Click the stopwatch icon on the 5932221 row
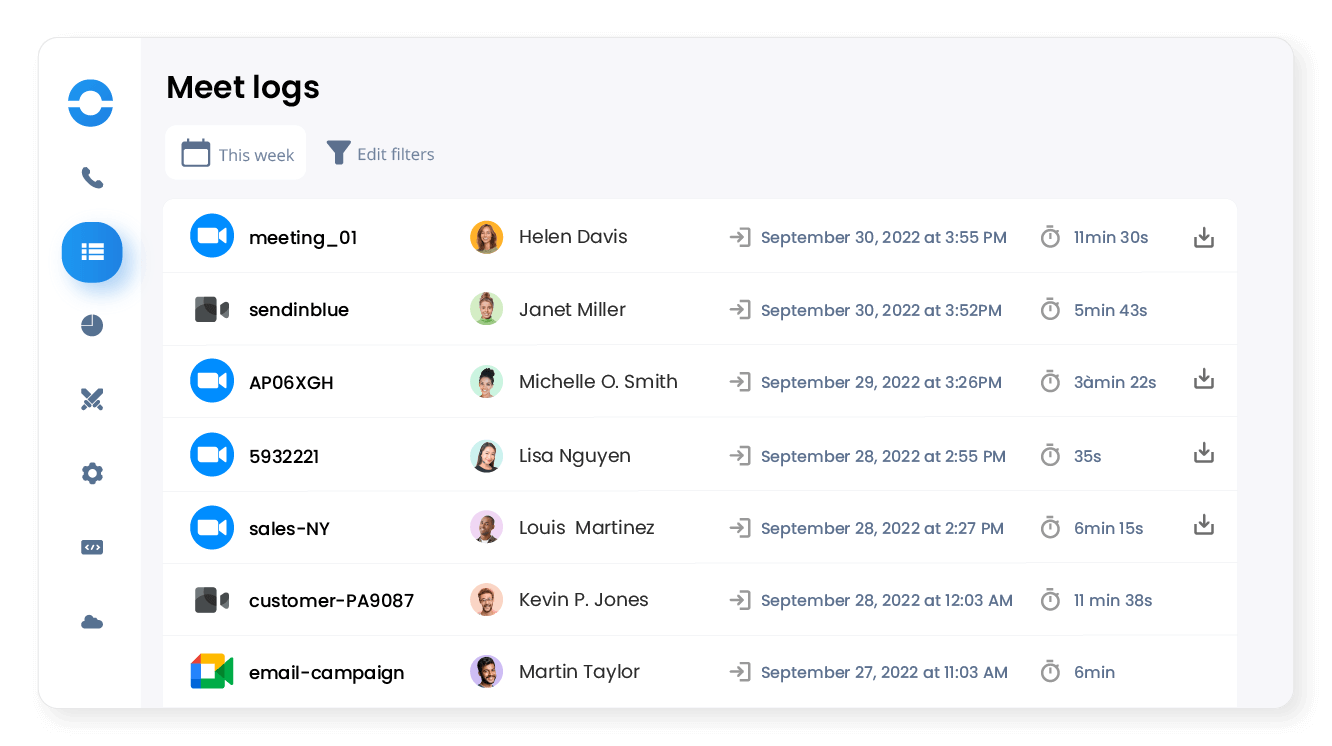The image size is (1332, 746). pyautogui.click(x=1050, y=455)
